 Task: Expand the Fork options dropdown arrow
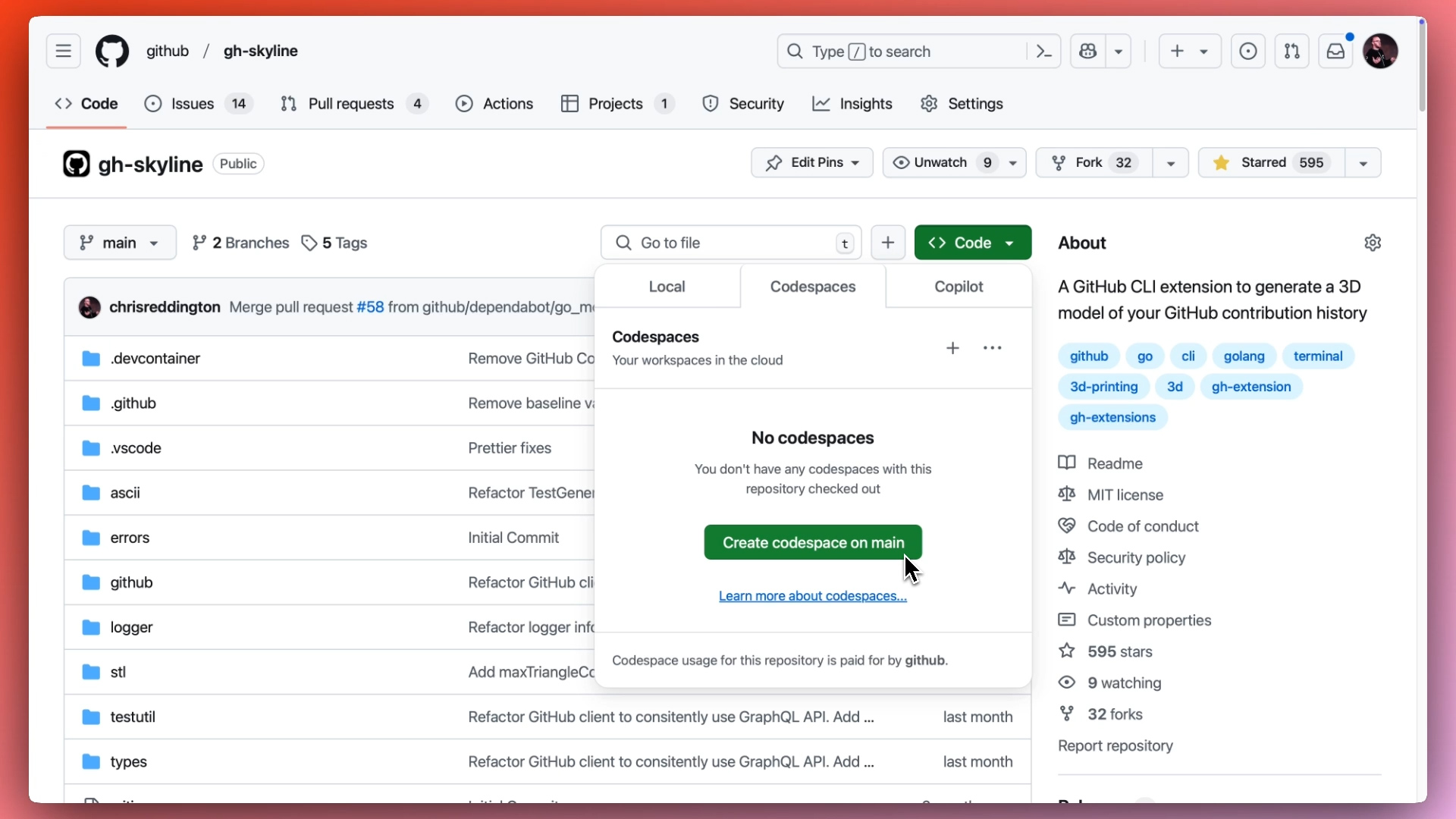(x=1171, y=162)
